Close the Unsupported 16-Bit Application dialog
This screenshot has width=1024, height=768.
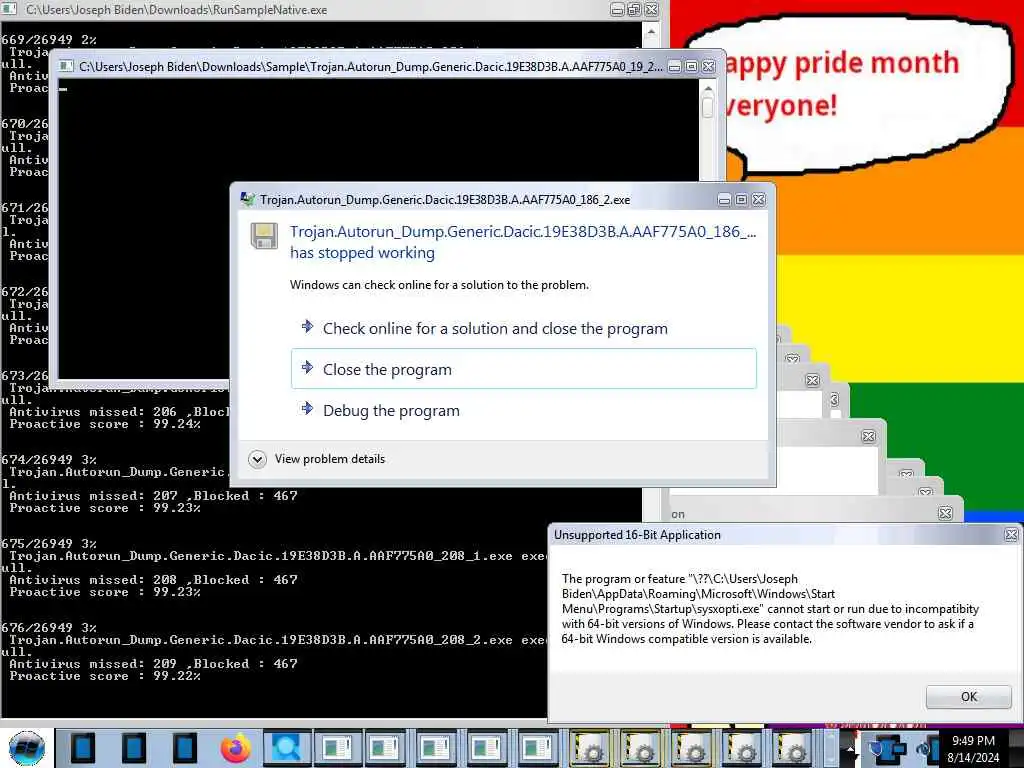(x=1011, y=535)
